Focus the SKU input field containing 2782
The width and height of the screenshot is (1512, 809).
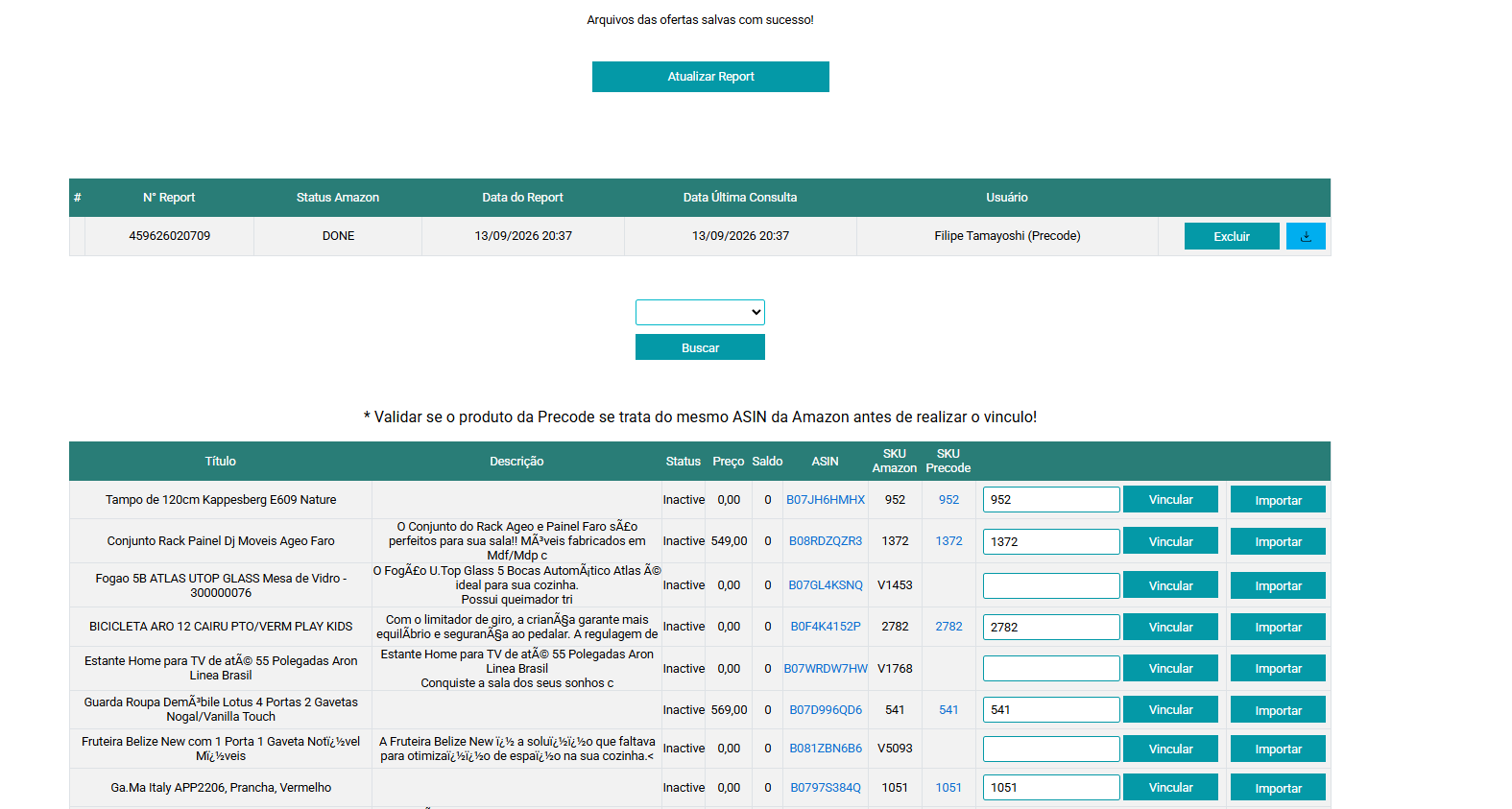tap(1051, 627)
